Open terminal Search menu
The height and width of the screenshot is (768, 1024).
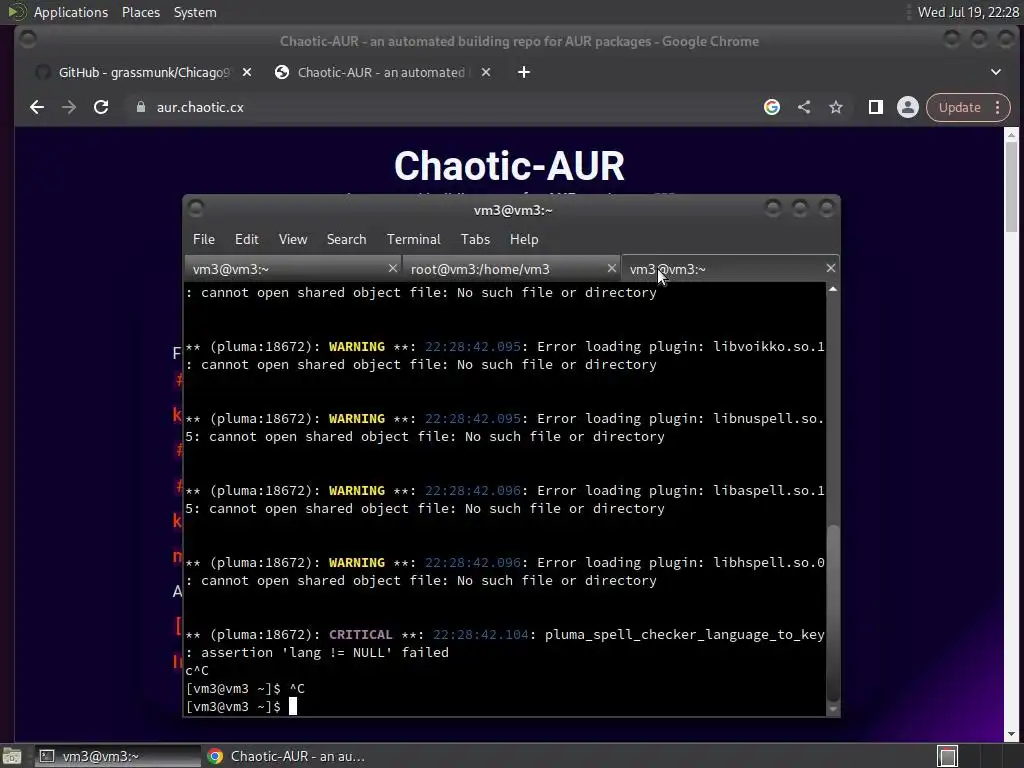point(346,239)
